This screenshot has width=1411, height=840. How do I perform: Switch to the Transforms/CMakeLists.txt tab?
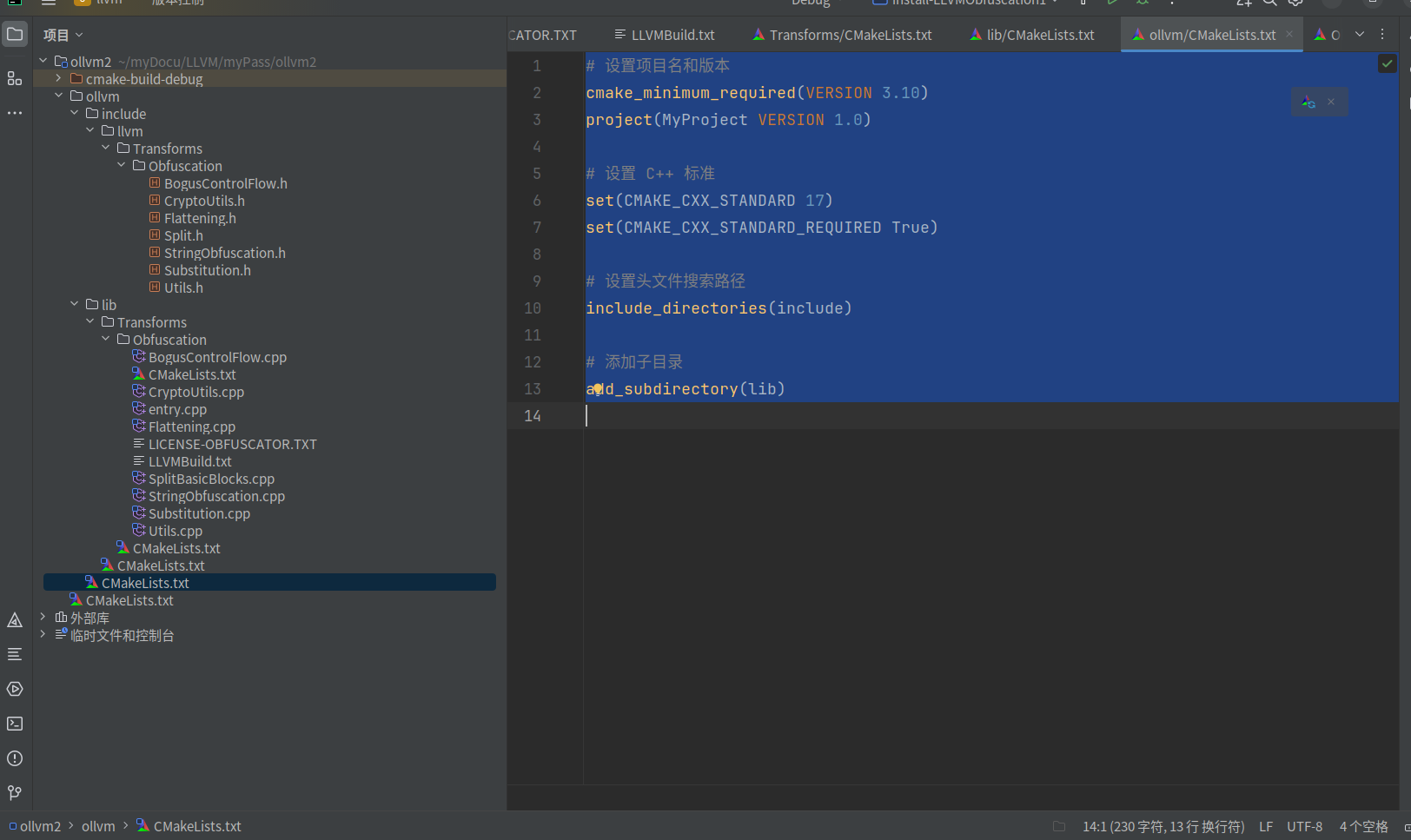(x=842, y=35)
